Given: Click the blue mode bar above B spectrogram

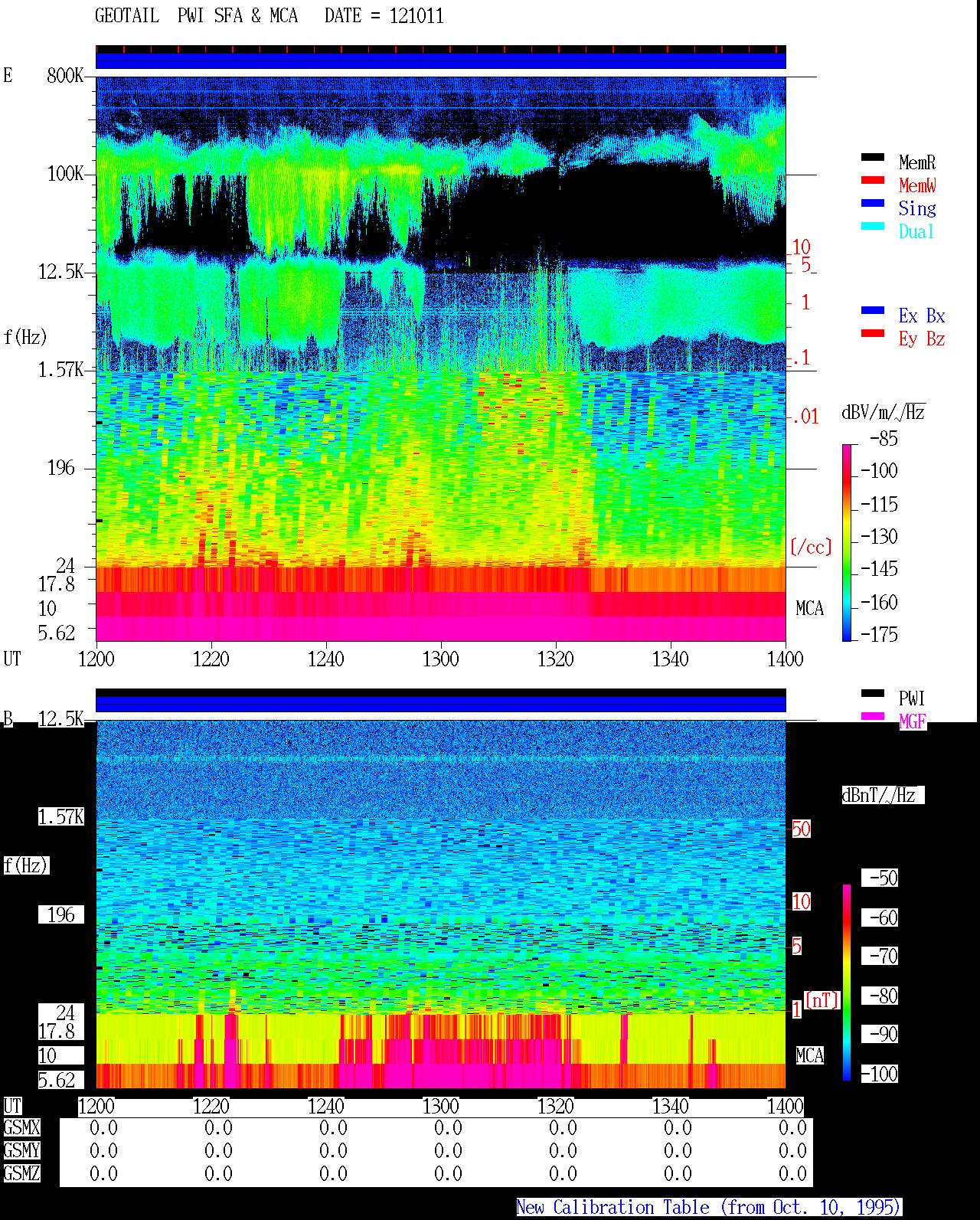Looking at the screenshot, I should 441,704.
